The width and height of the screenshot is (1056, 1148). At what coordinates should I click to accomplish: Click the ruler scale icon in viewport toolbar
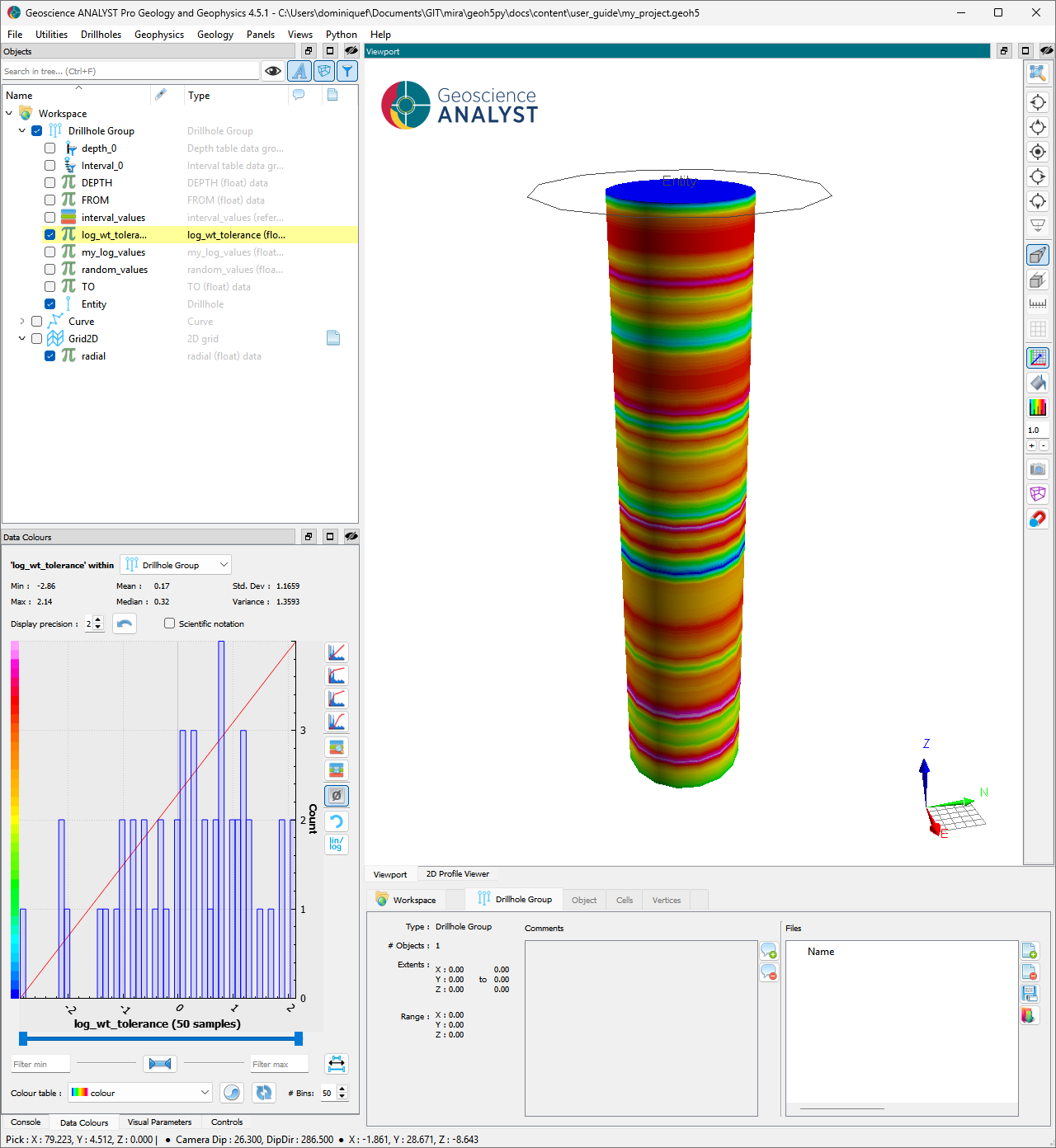pyautogui.click(x=1038, y=304)
